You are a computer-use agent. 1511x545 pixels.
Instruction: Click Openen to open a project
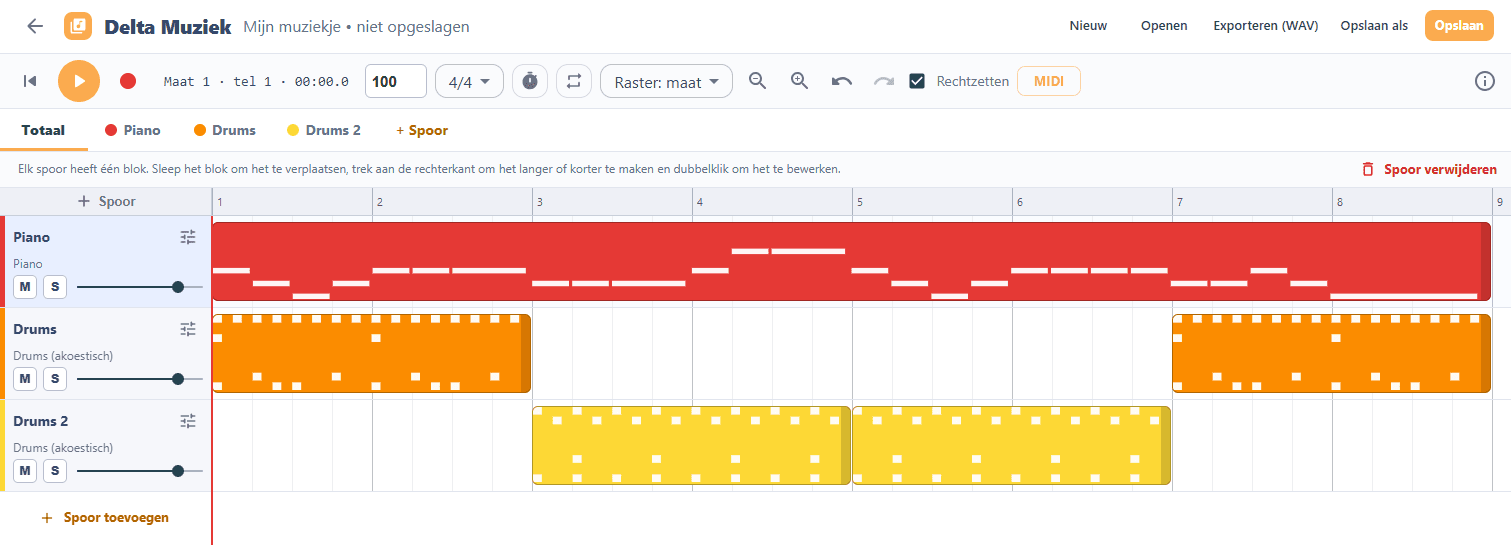click(x=1164, y=26)
